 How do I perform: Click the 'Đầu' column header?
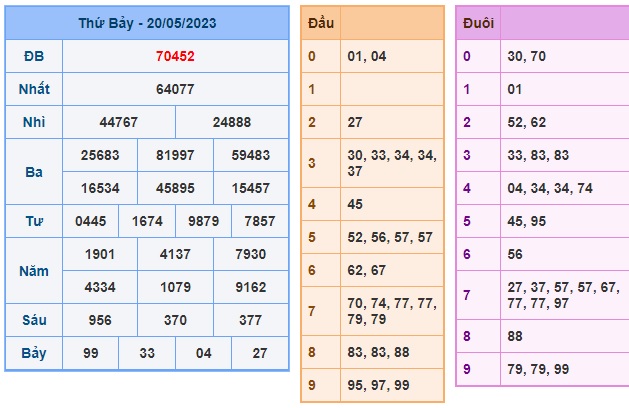[321, 23]
